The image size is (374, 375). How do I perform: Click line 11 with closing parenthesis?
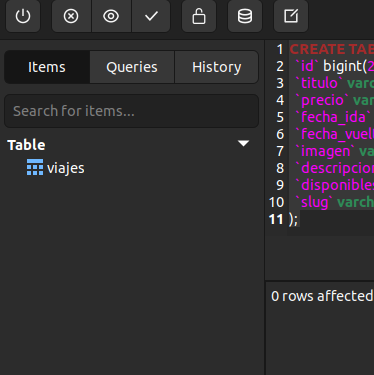tap(294, 219)
